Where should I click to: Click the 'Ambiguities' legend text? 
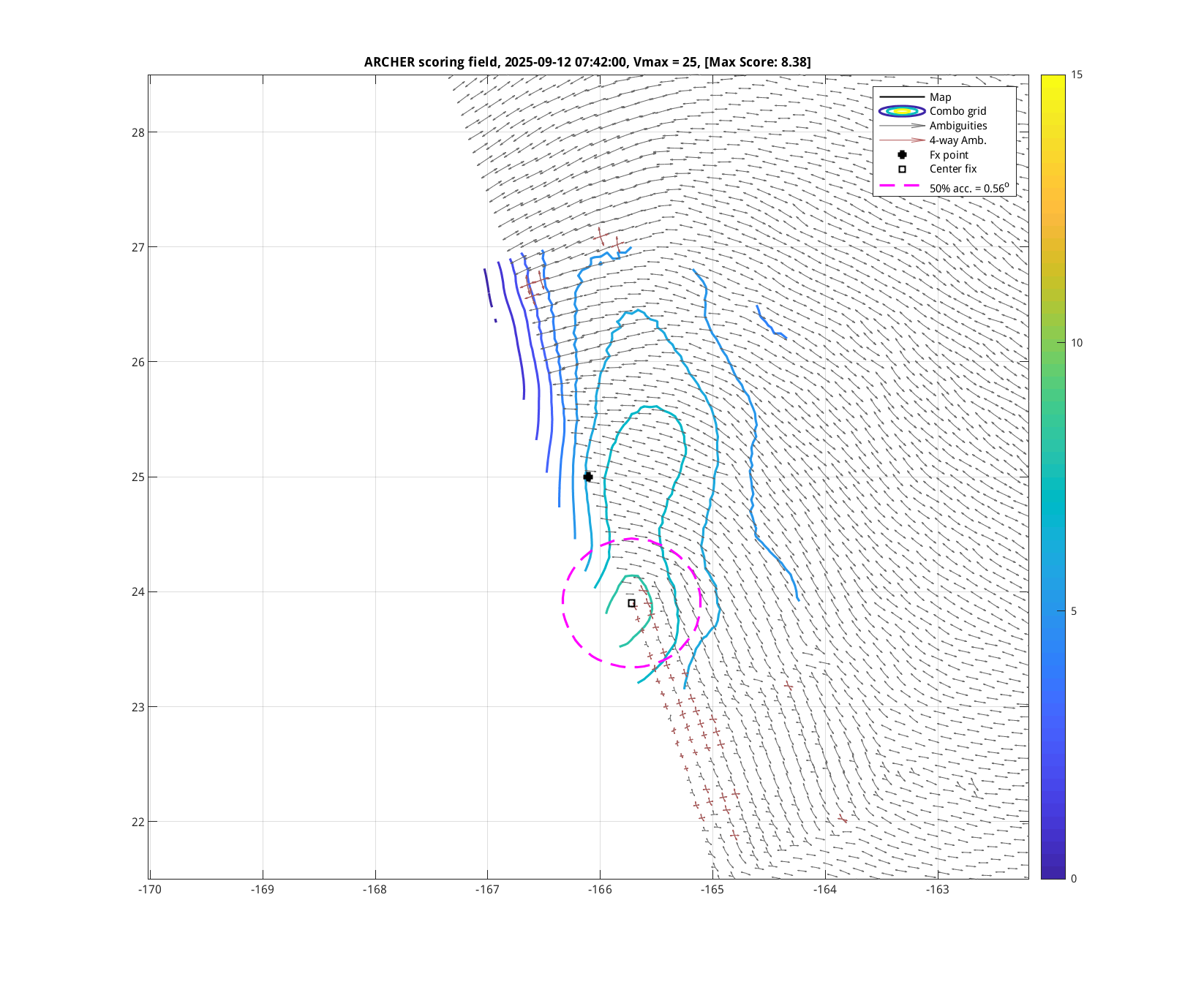(x=958, y=126)
